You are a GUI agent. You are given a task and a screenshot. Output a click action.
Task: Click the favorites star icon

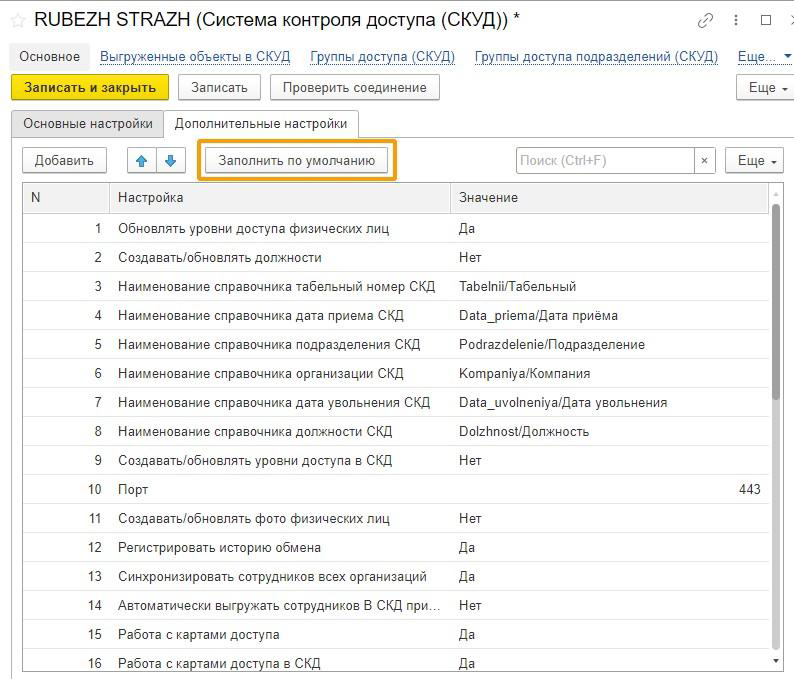pos(17,20)
